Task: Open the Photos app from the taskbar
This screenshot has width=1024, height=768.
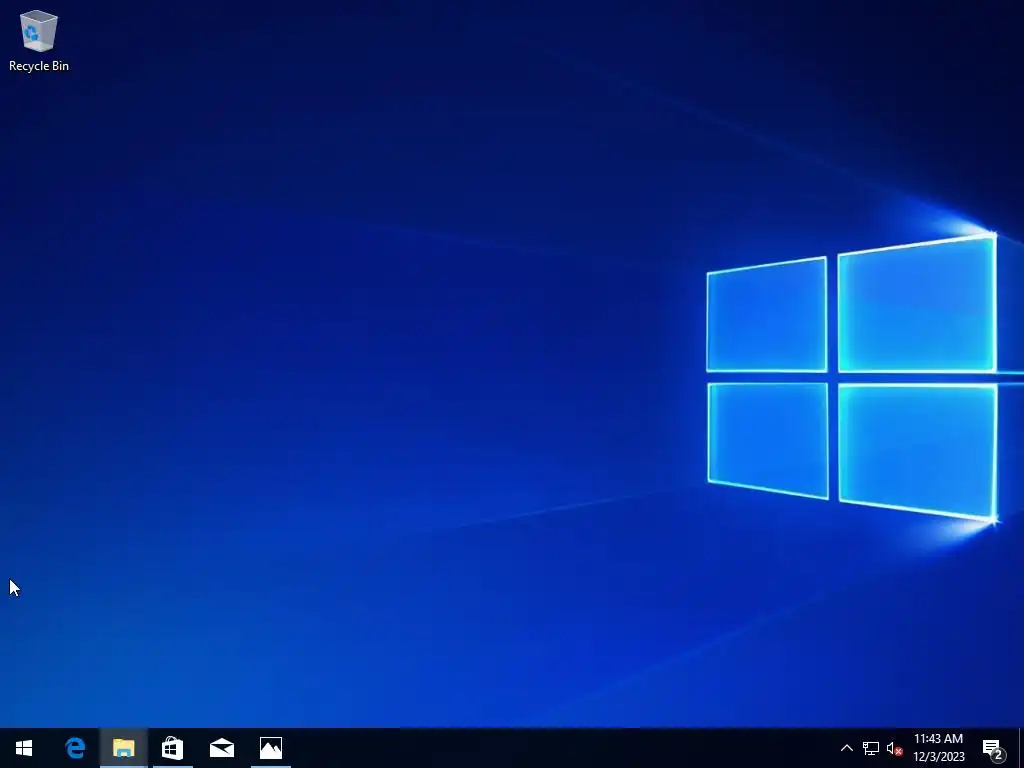Action: coord(270,748)
